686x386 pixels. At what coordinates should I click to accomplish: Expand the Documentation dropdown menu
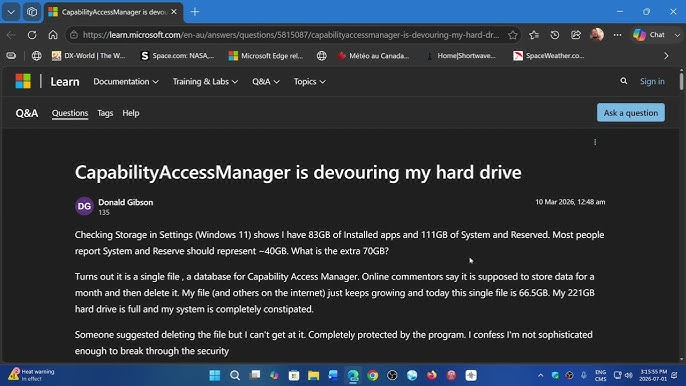pos(126,81)
